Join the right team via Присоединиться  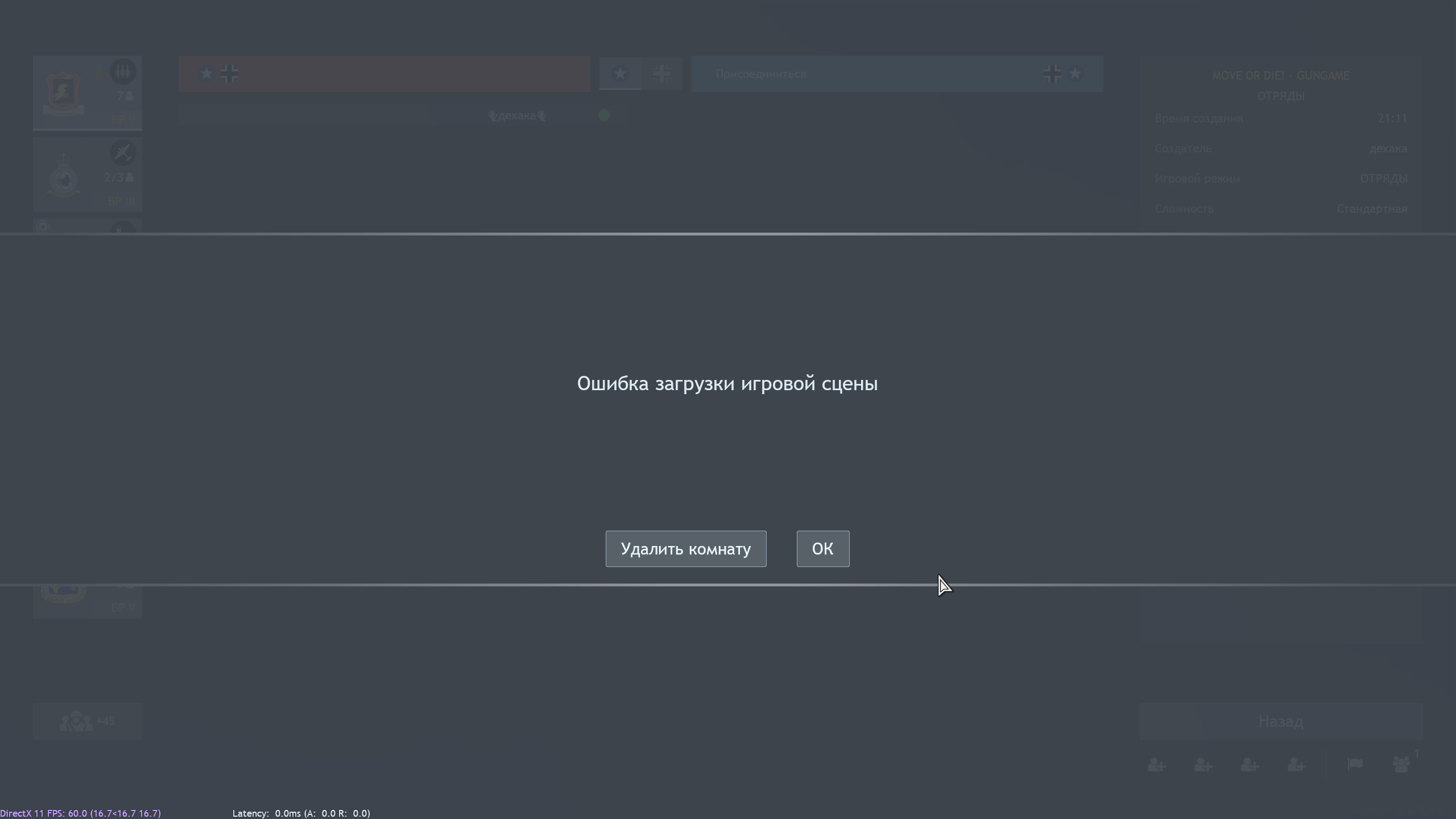[897, 74]
